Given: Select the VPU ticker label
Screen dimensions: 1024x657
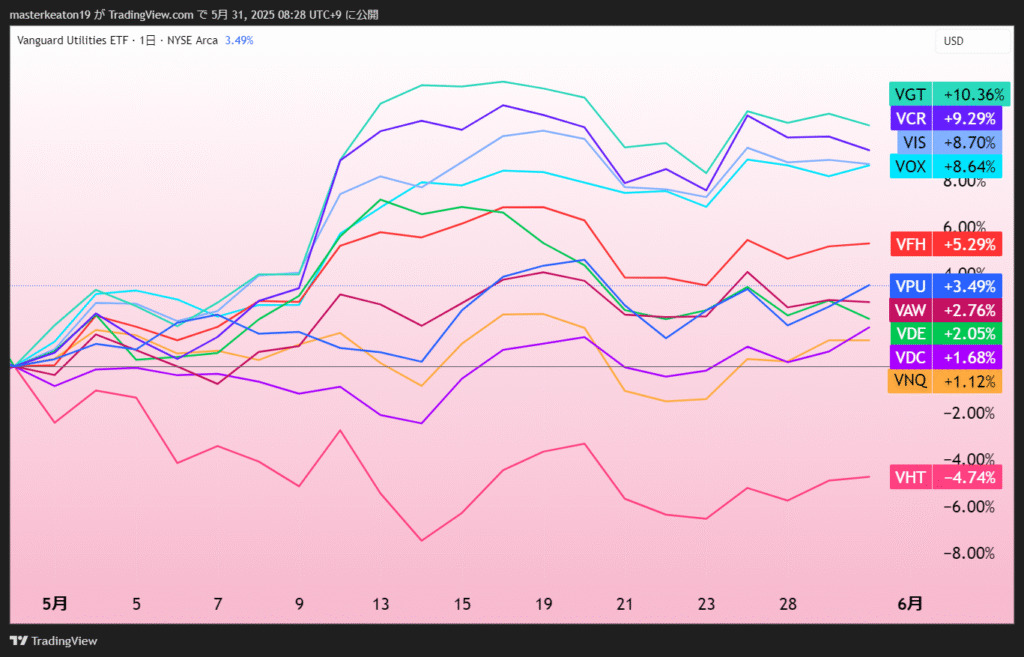Looking at the screenshot, I should pos(910,286).
